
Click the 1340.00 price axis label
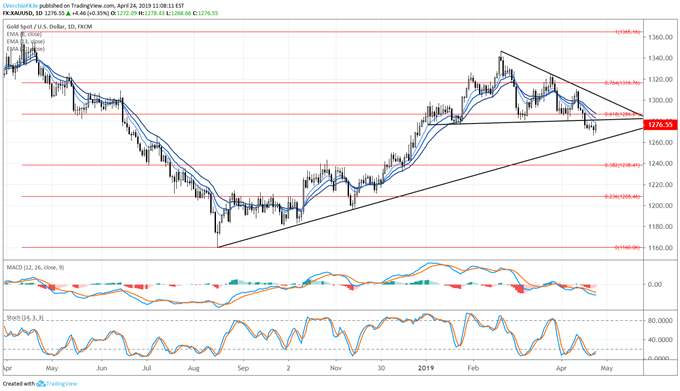[660, 58]
